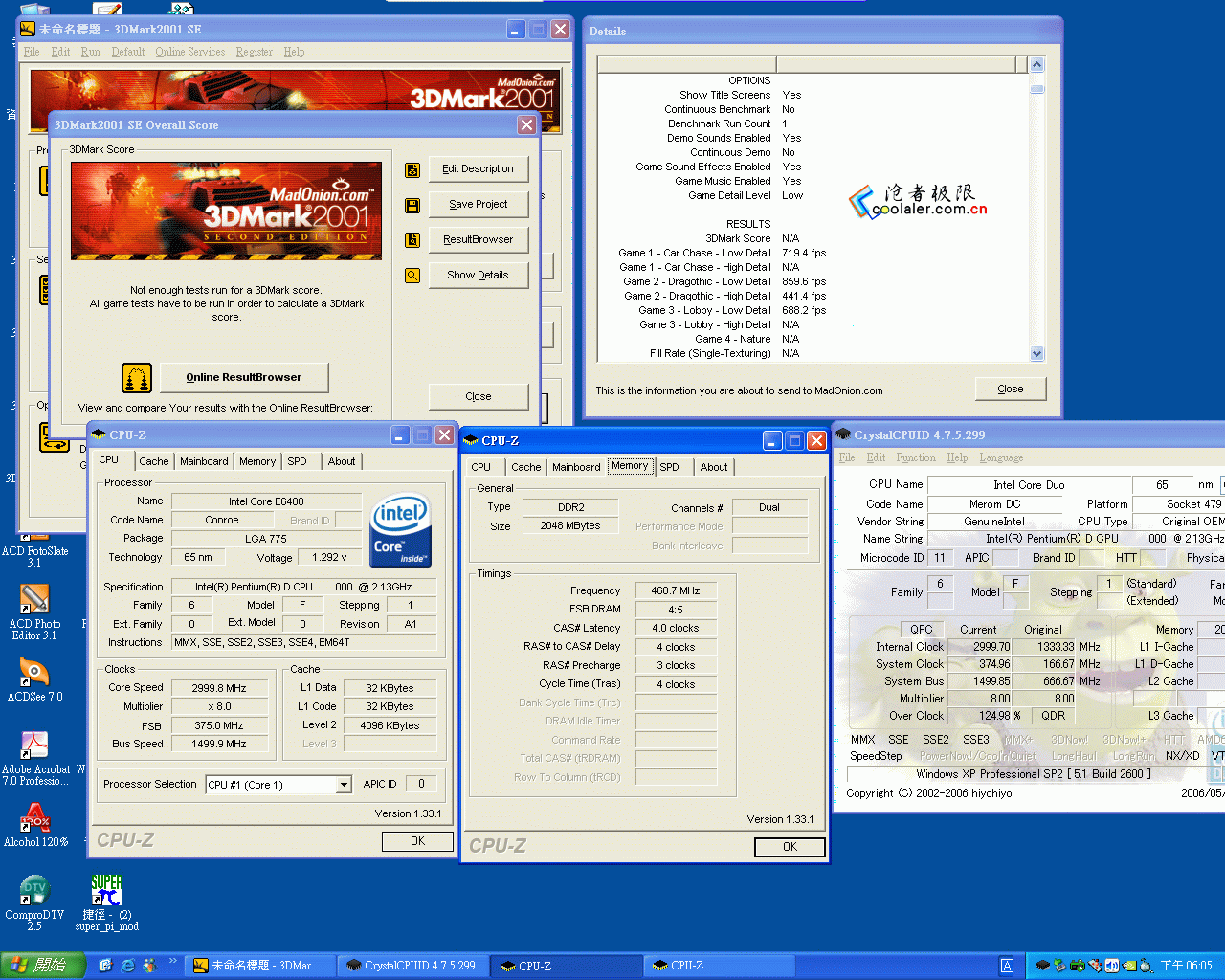Click SPD tab in Memory CPU-Z window
1225x980 pixels.
tap(670, 467)
